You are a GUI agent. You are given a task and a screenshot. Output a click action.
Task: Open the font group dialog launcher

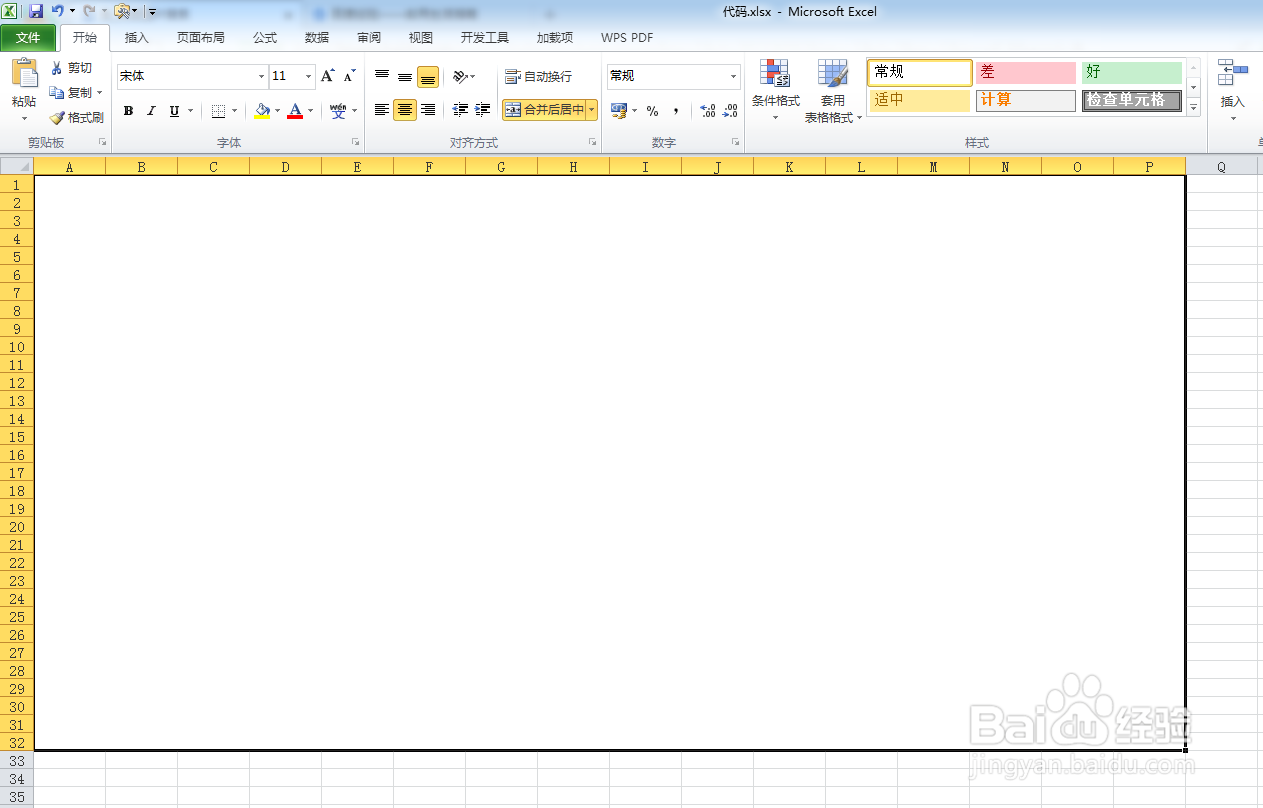pos(356,143)
